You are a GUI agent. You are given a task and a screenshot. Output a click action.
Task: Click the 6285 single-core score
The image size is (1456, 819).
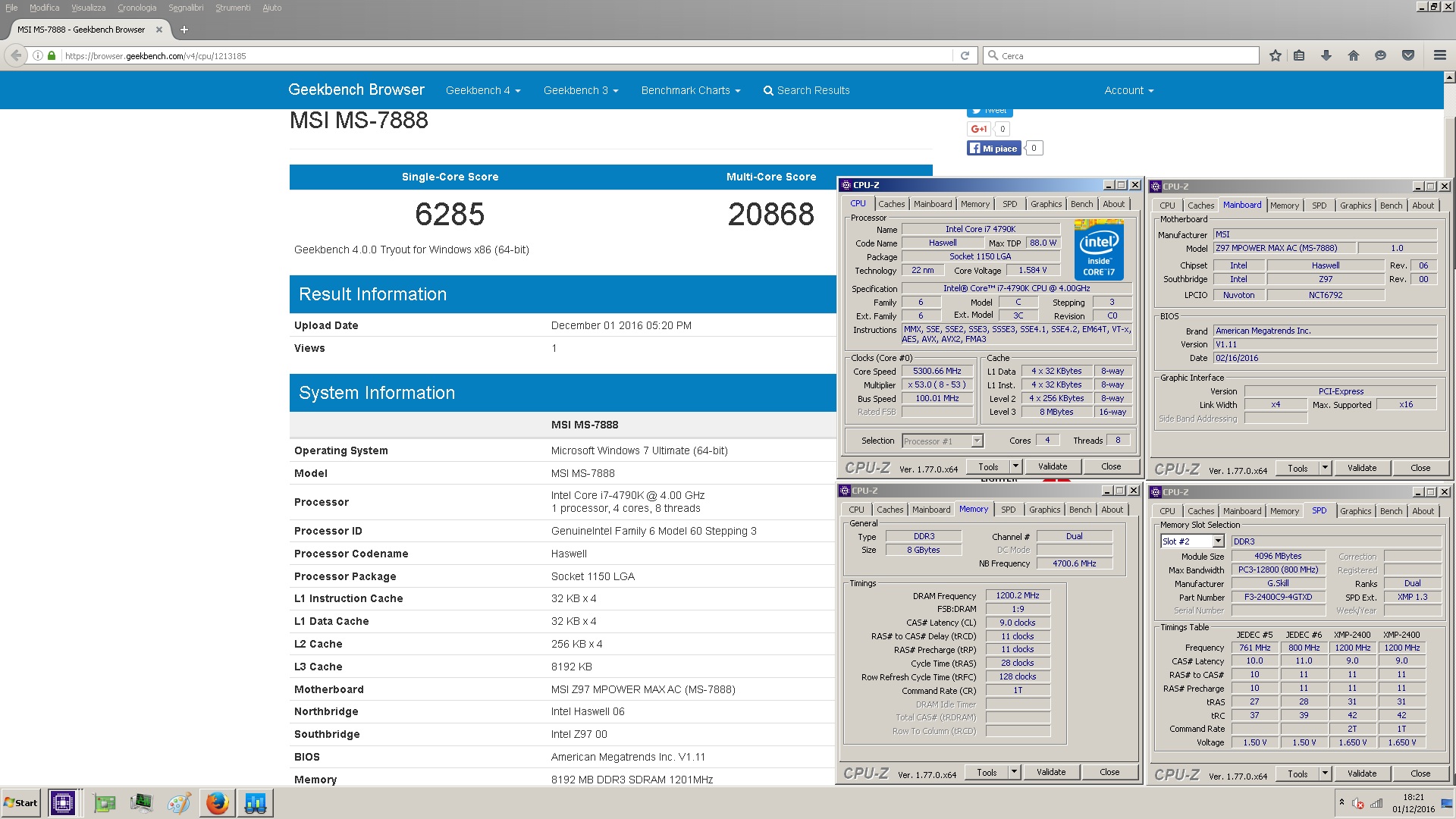(x=450, y=214)
